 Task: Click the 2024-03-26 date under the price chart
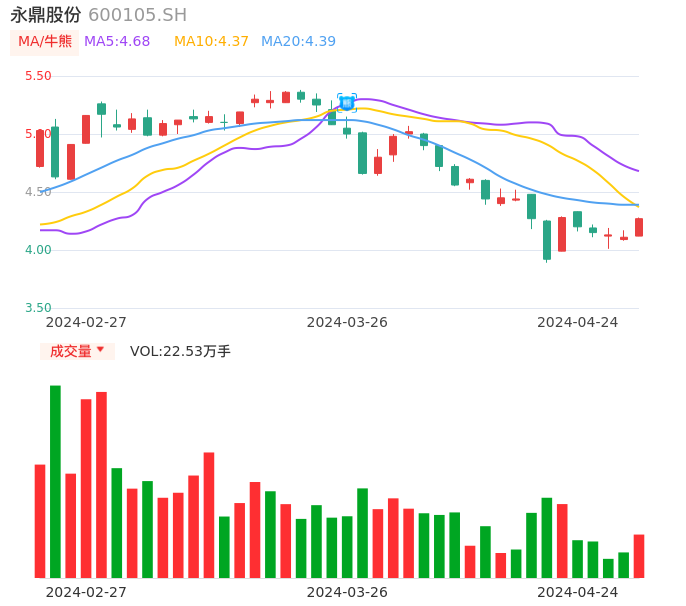[347, 322]
